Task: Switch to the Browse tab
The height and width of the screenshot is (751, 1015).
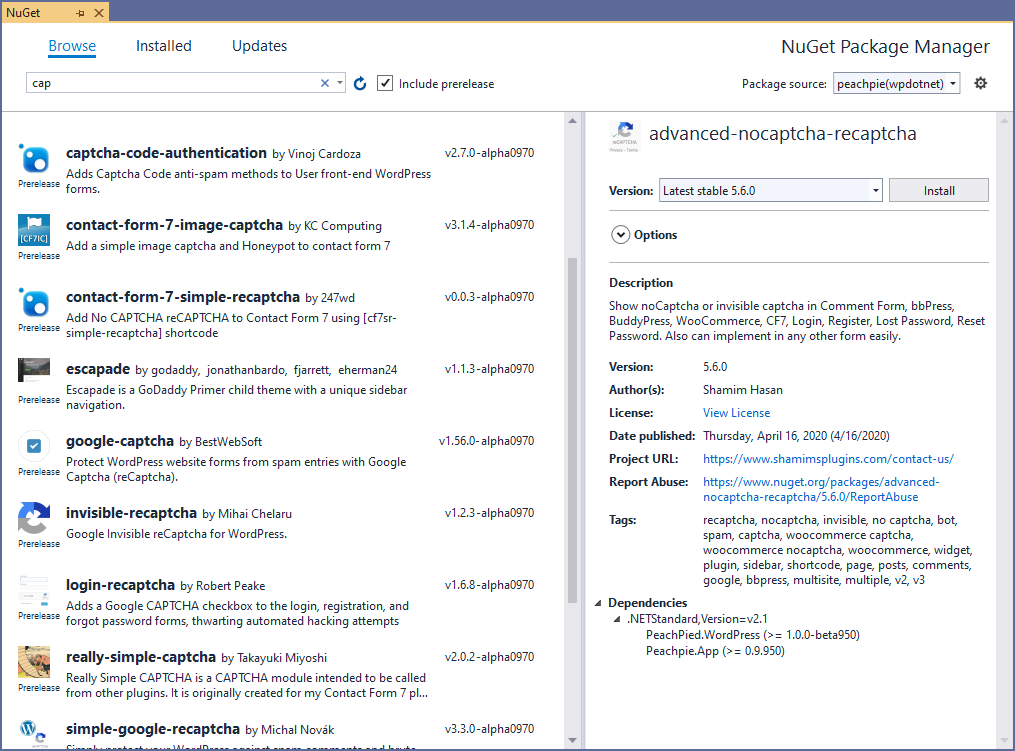Action: 72,46
